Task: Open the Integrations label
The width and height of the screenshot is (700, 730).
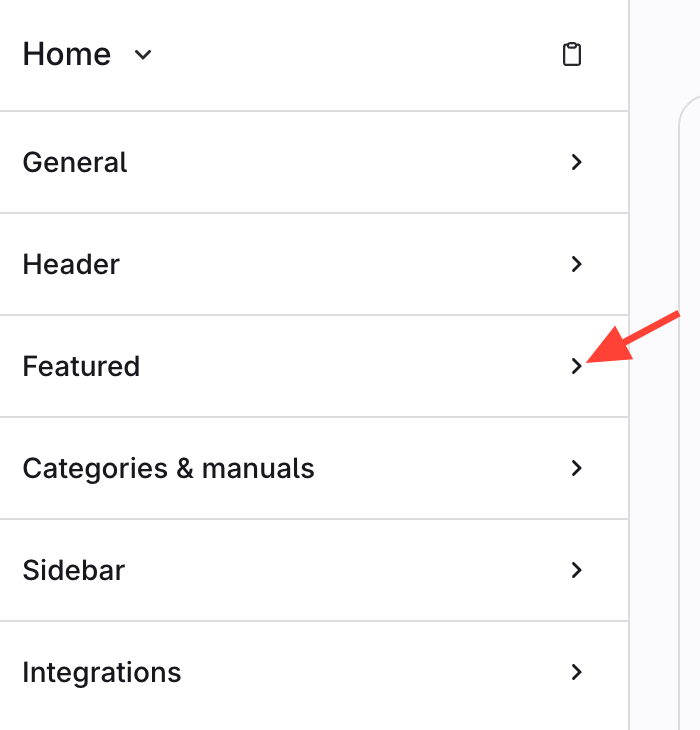Action: tap(102, 672)
